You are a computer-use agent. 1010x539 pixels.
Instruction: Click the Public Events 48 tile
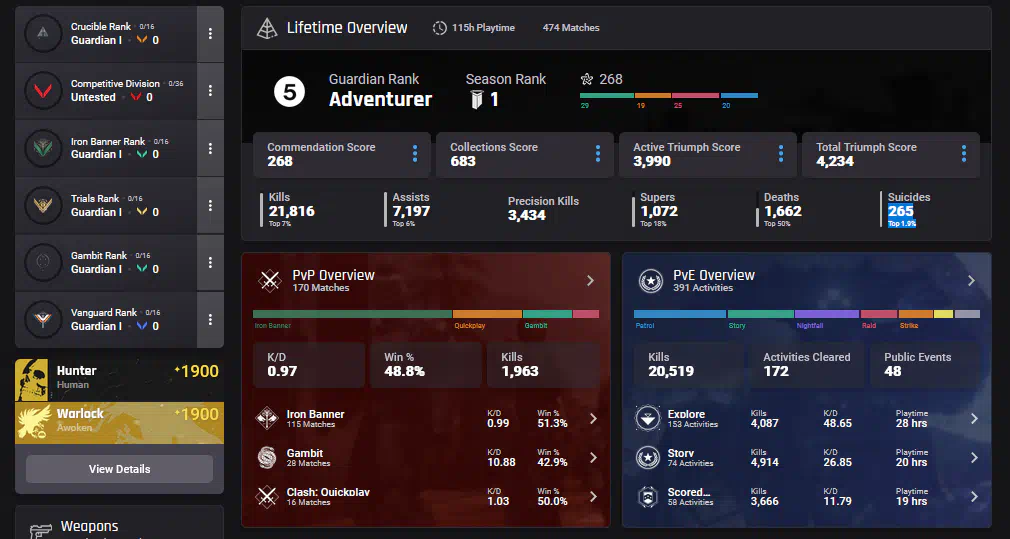tap(926, 365)
